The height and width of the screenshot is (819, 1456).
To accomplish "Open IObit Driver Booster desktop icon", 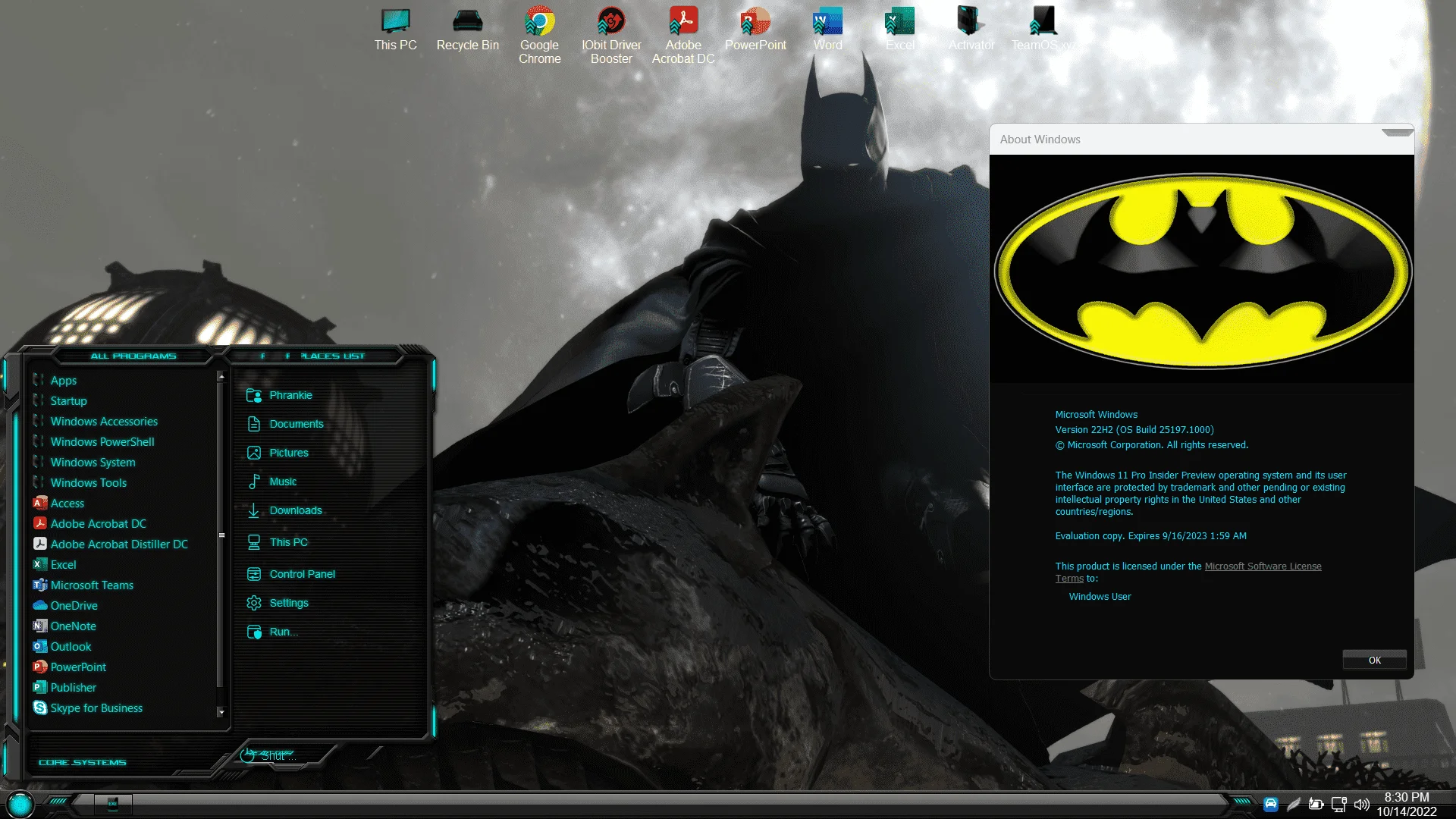I will 611,36.
